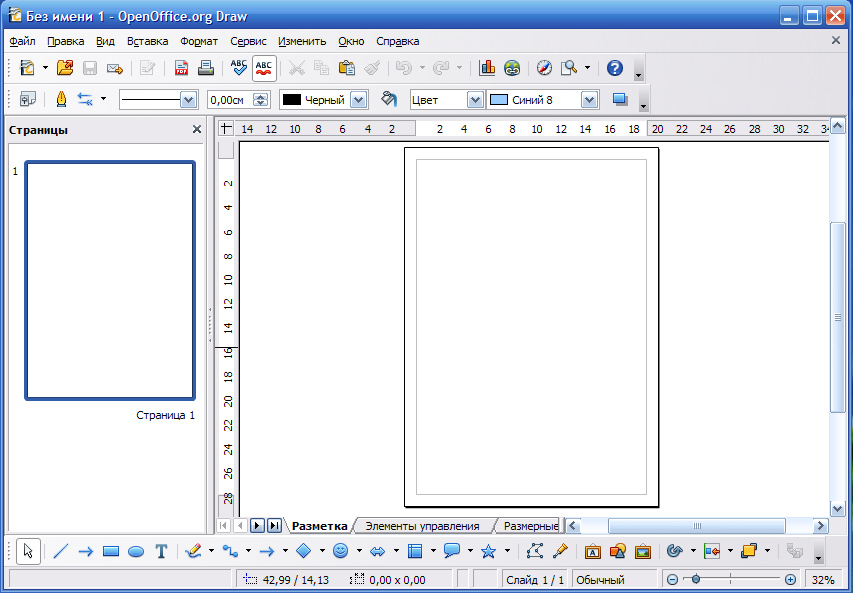This screenshot has height=593, width=853.
Task: Select the Ellipse drawing tool
Action: pos(136,551)
